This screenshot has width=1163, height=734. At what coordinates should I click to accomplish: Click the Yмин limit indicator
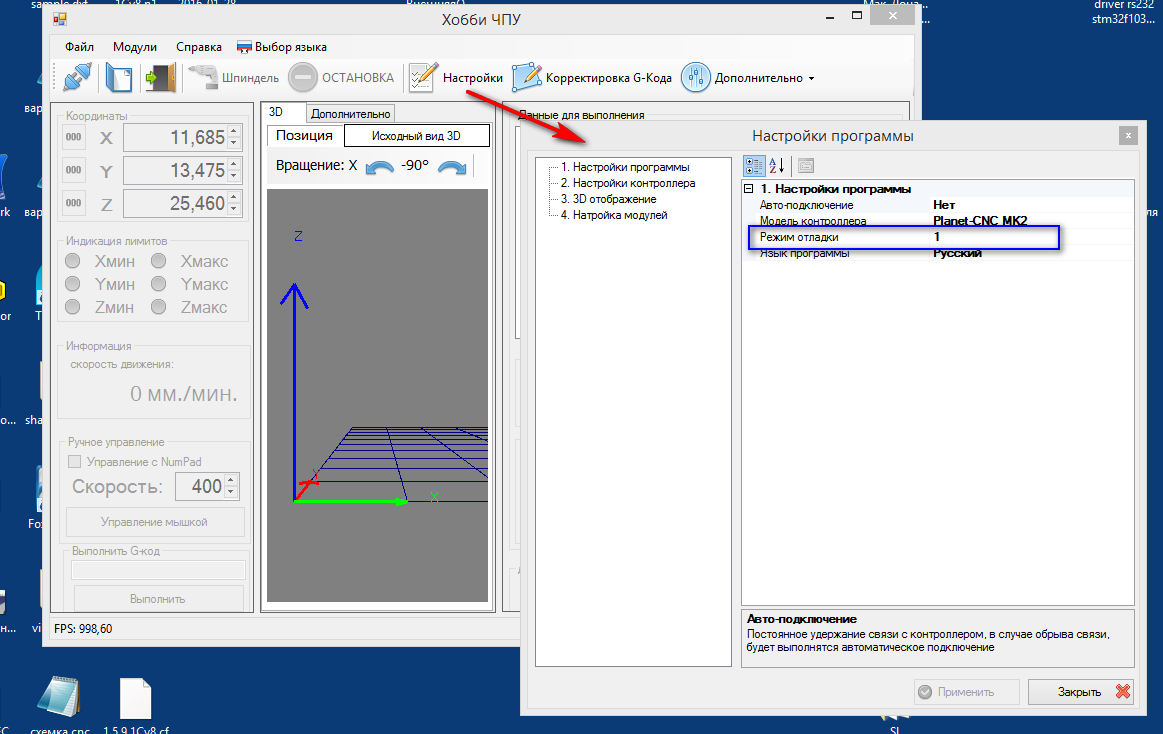pyautogui.click(x=73, y=284)
